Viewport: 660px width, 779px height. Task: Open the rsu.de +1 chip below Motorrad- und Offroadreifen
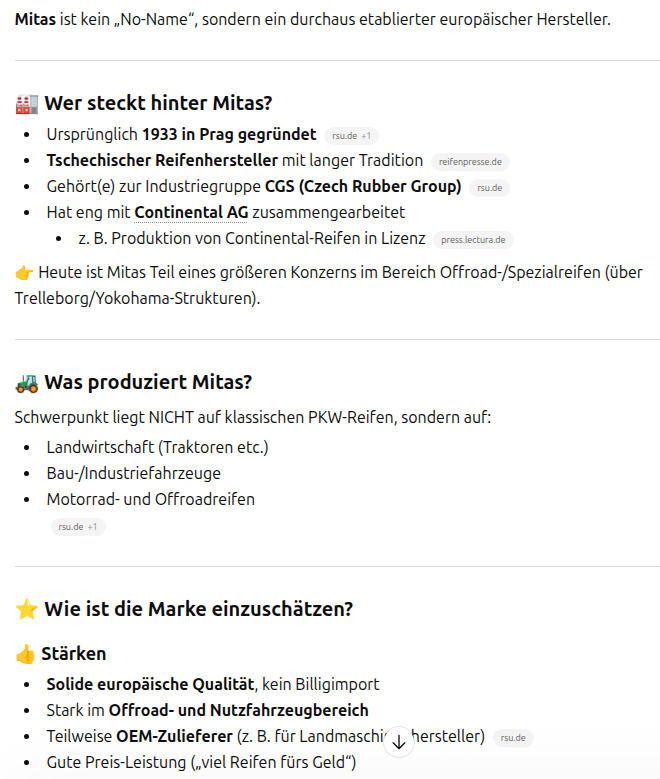[x=78, y=526]
